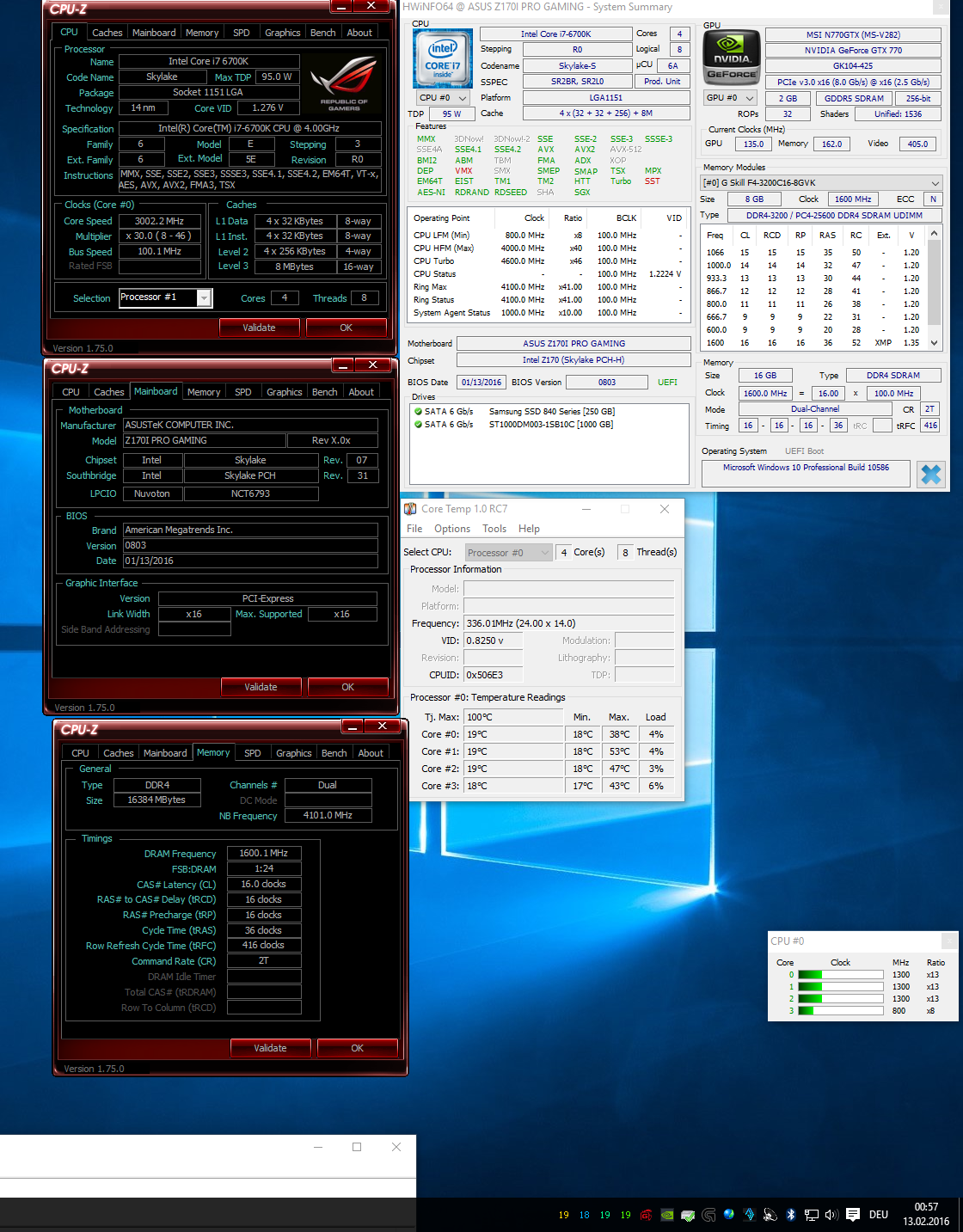Click Validate in the CPU-Z Memory window

[x=270, y=1048]
